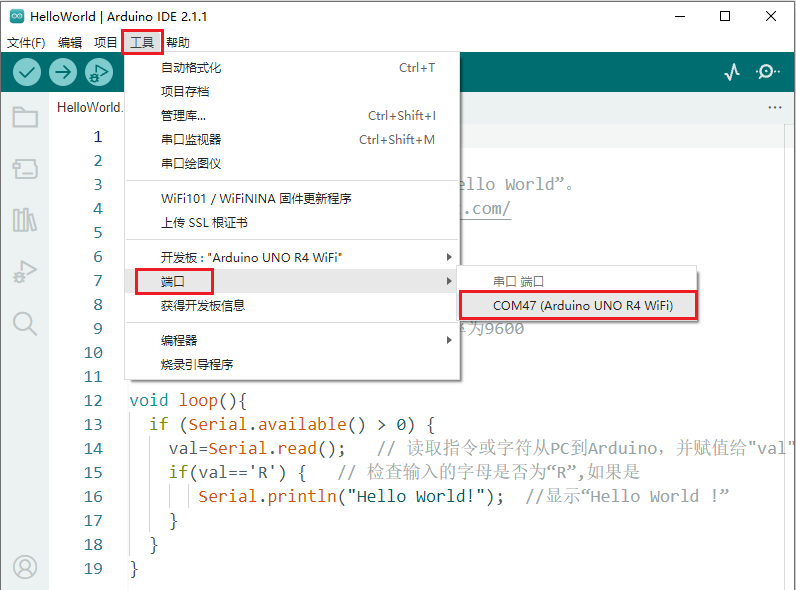Select 烧录引导程序
The width and height of the screenshot is (796, 590).
click(x=292, y=364)
